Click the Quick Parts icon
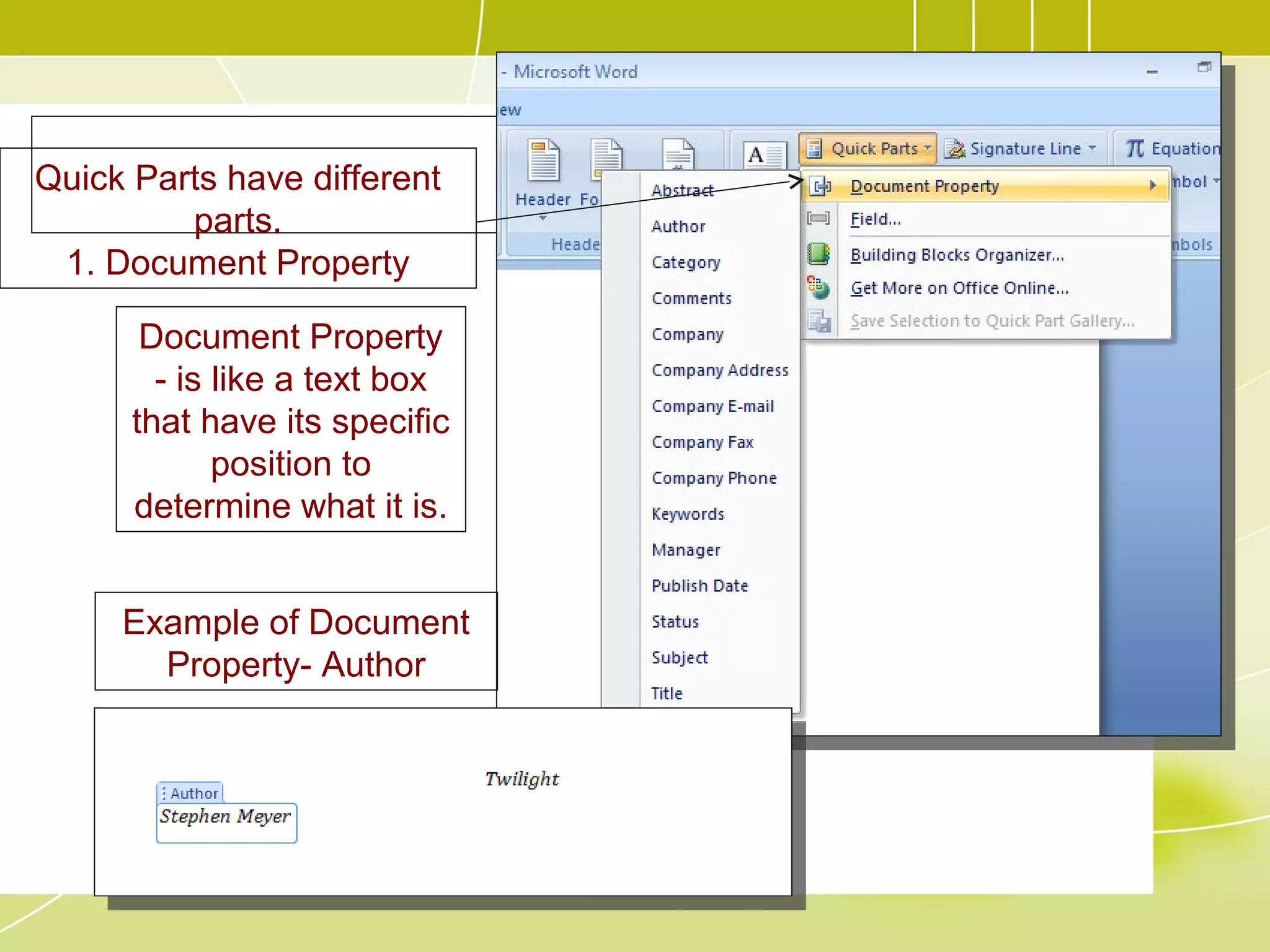This screenshot has width=1270, height=952. coord(814,149)
